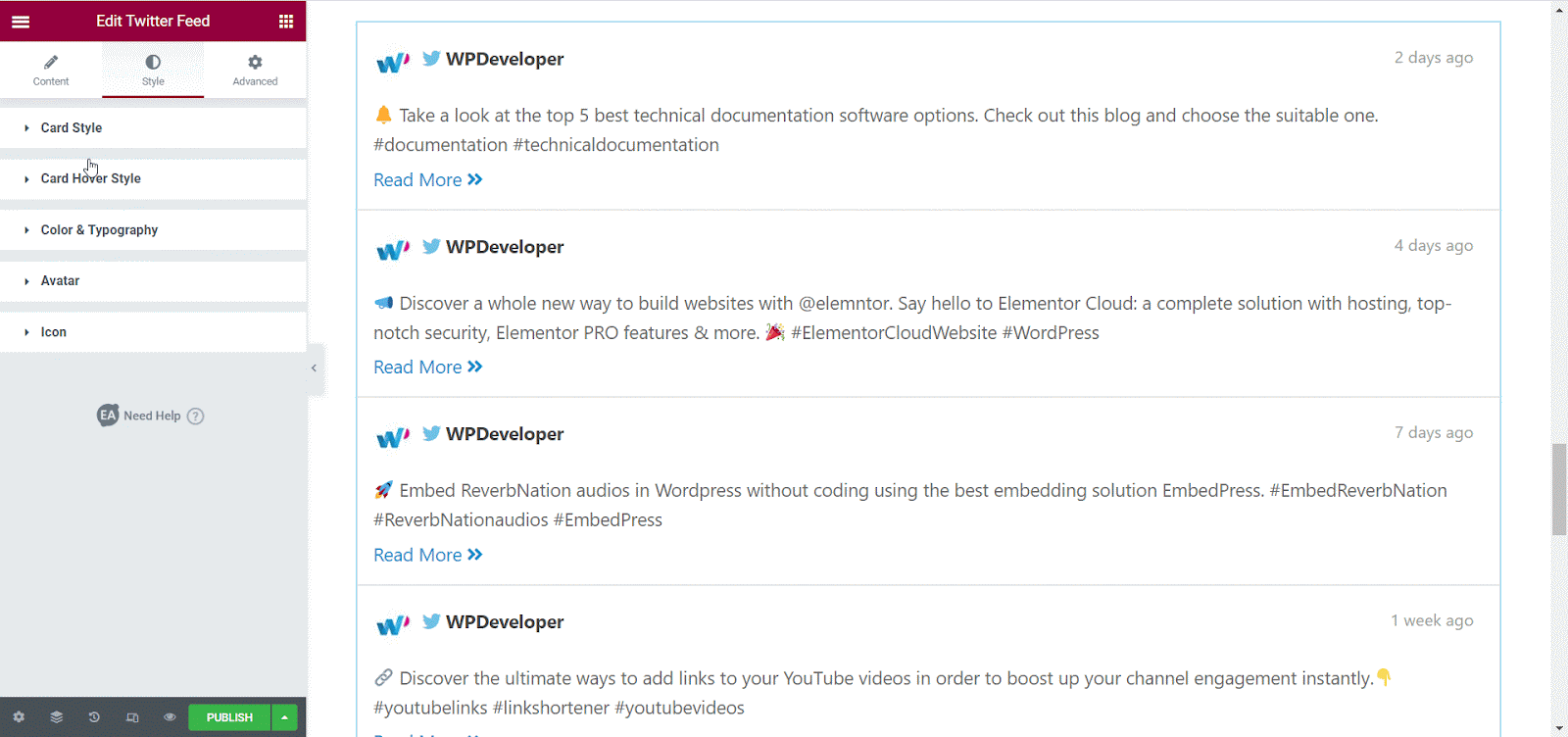Expand the Icon section
Screen dimensions: 1568x737
[153, 332]
